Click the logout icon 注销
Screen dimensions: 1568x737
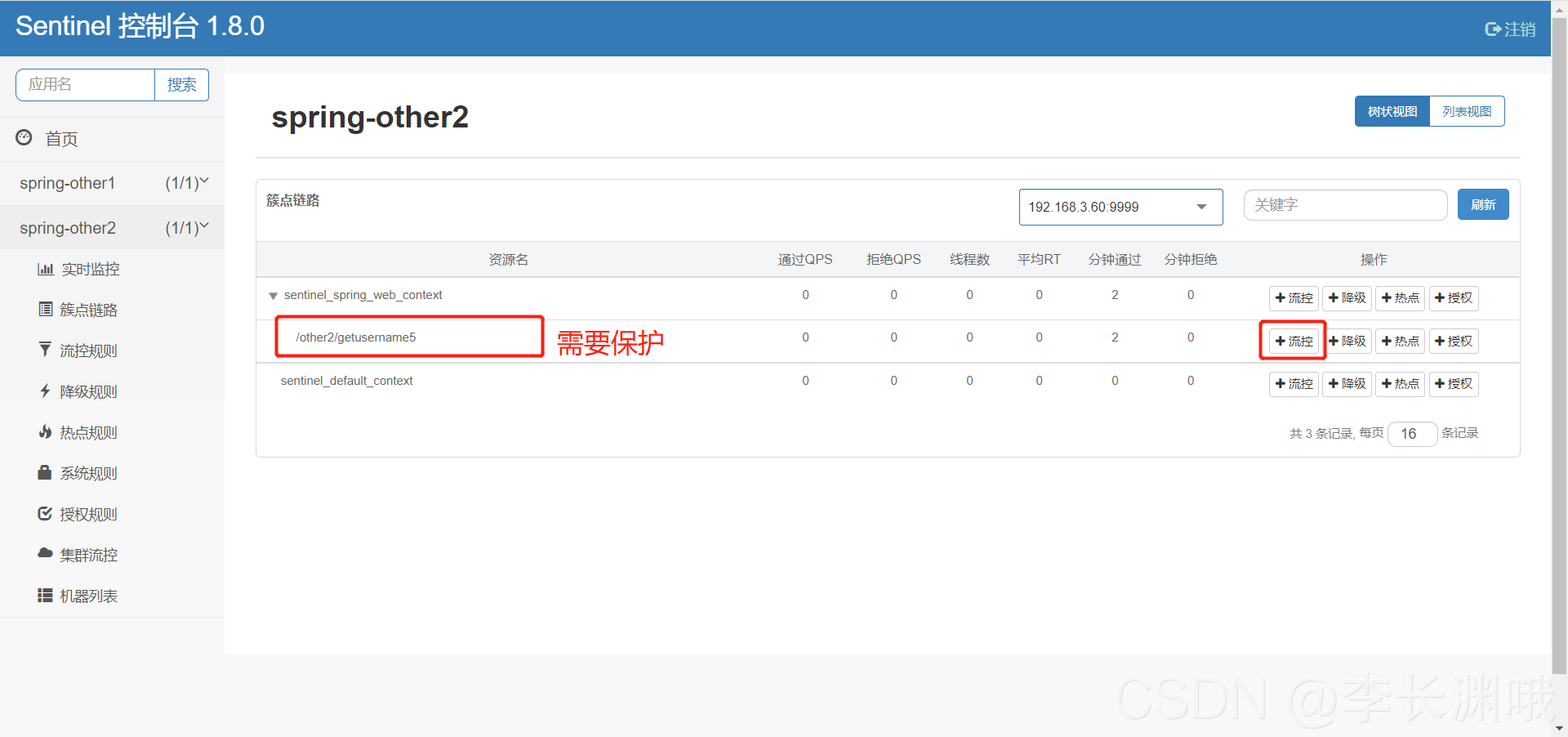[1509, 29]
